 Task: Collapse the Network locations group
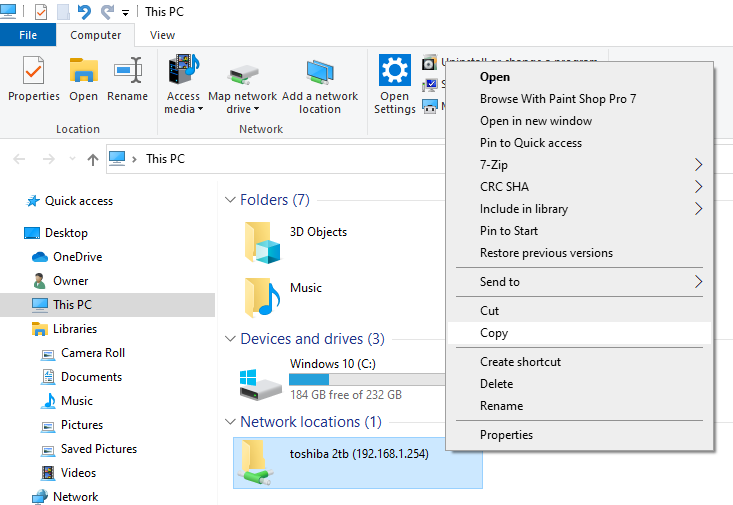point(230,422)
